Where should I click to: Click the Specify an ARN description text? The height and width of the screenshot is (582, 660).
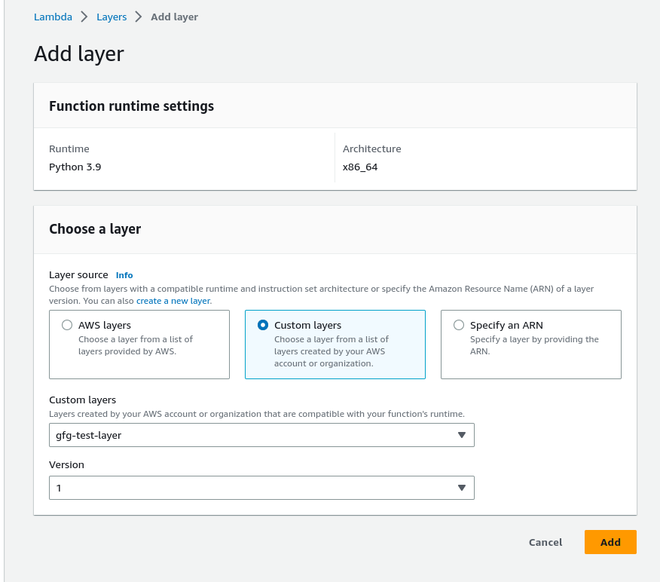(x=534, y=345)
